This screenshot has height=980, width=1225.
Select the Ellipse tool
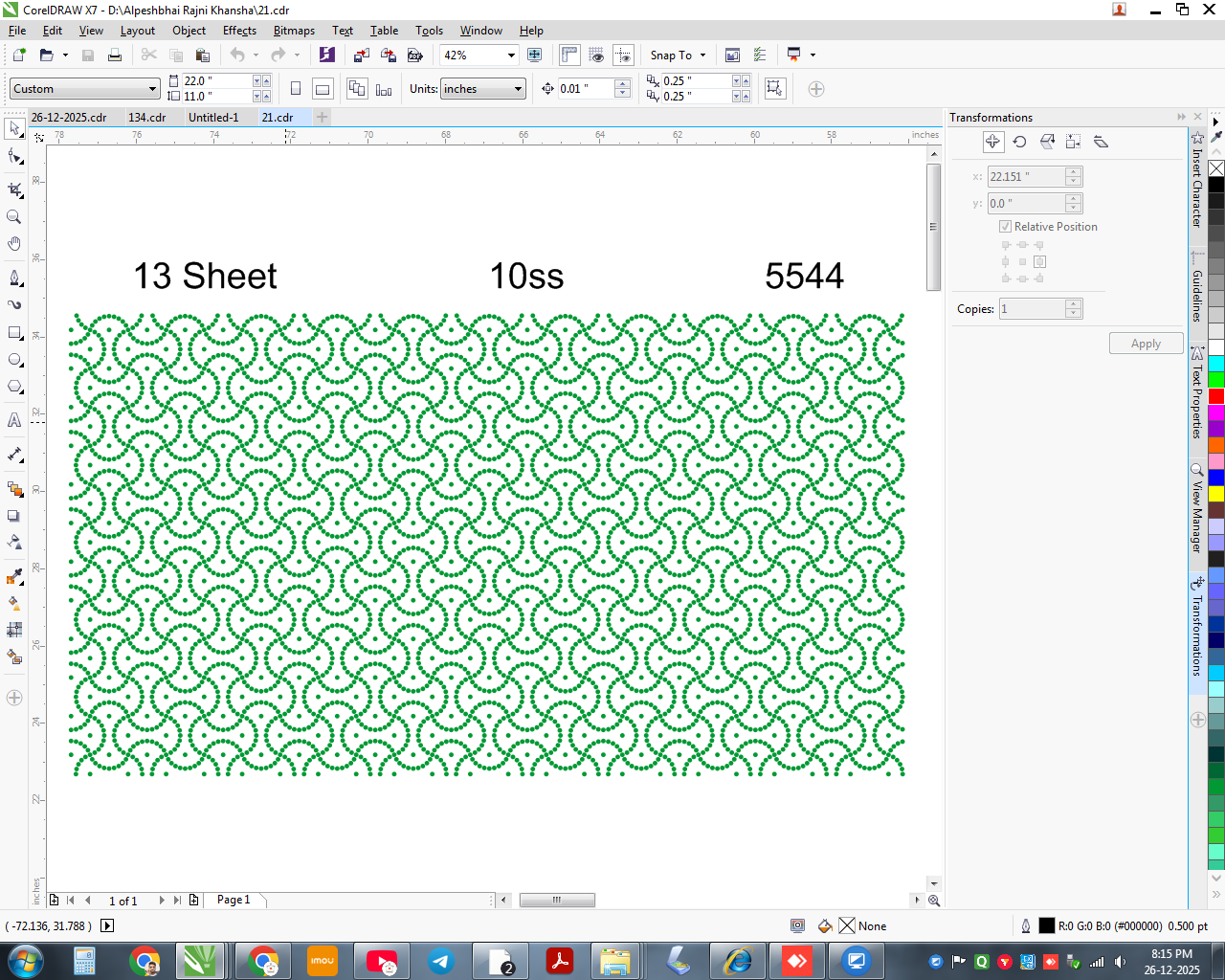[14, 361]
